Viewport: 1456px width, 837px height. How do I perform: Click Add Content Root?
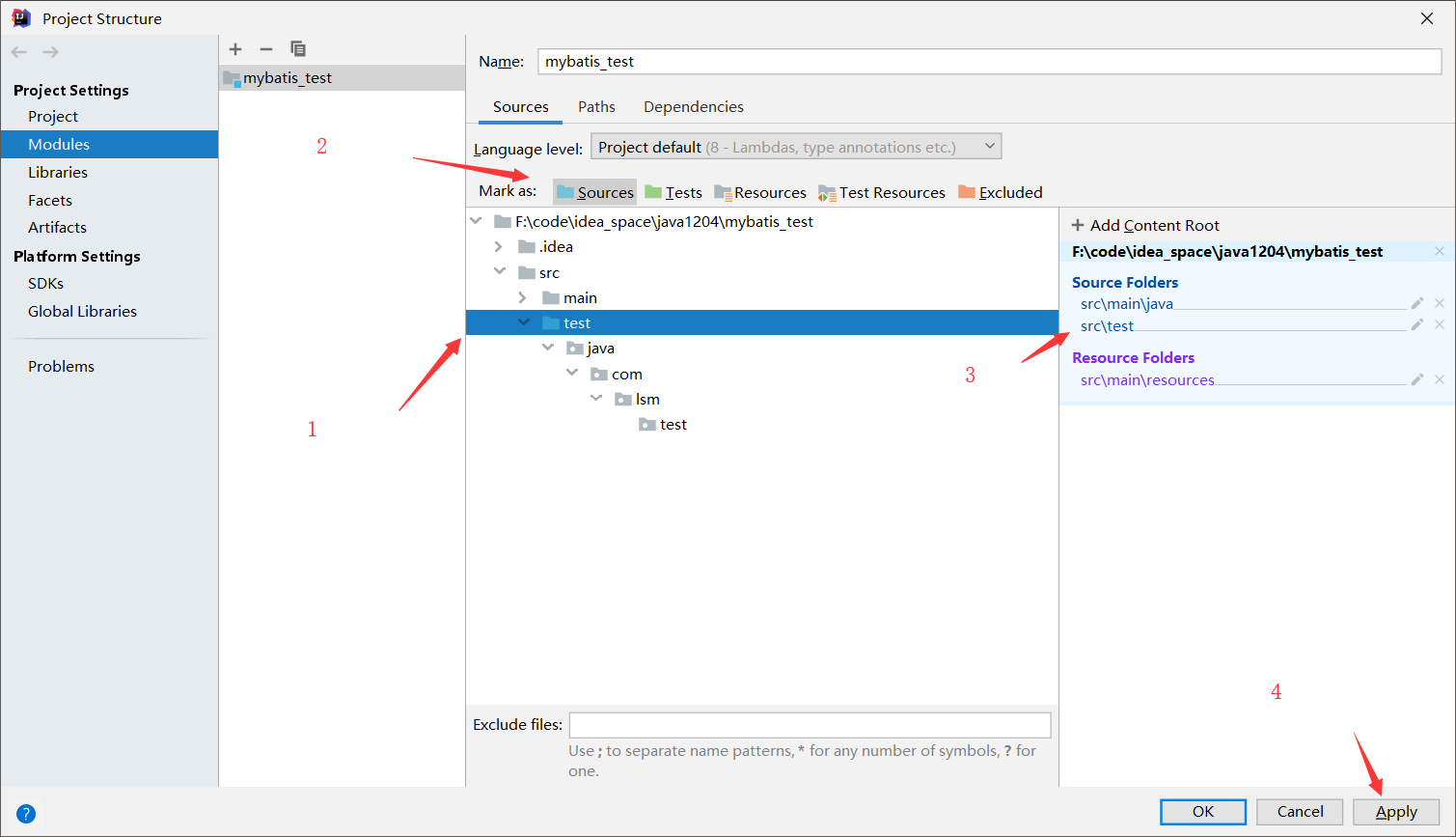(x=1145, y=225)
